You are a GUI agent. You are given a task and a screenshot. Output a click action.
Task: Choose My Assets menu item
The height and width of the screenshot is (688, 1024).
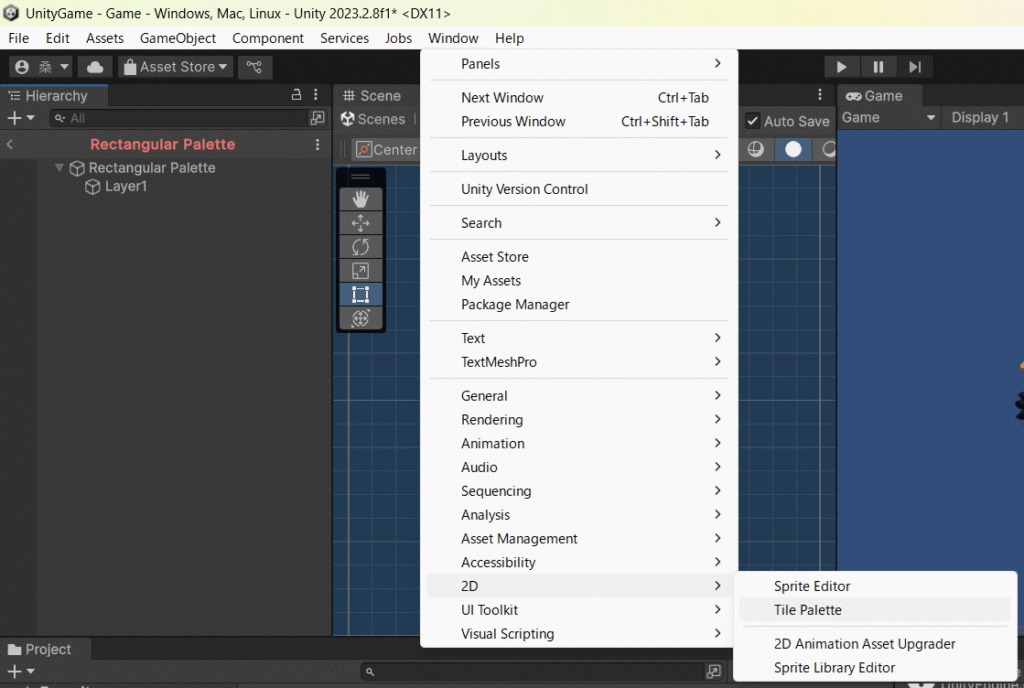click(x=579, y=281)
